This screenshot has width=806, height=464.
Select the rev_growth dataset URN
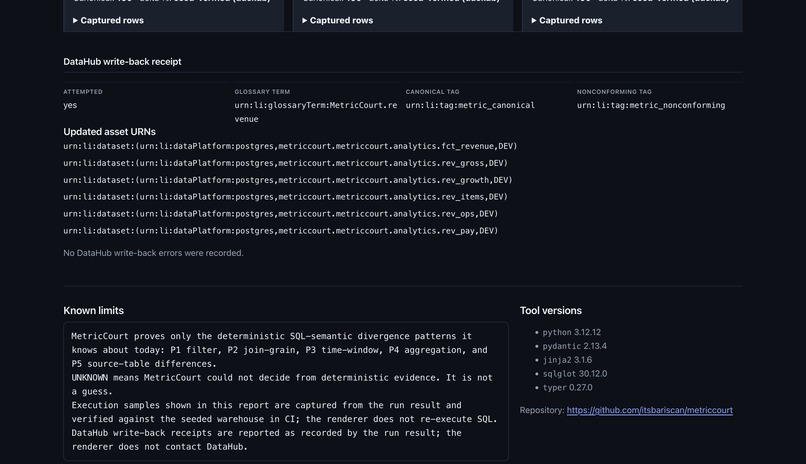[288, 180]
